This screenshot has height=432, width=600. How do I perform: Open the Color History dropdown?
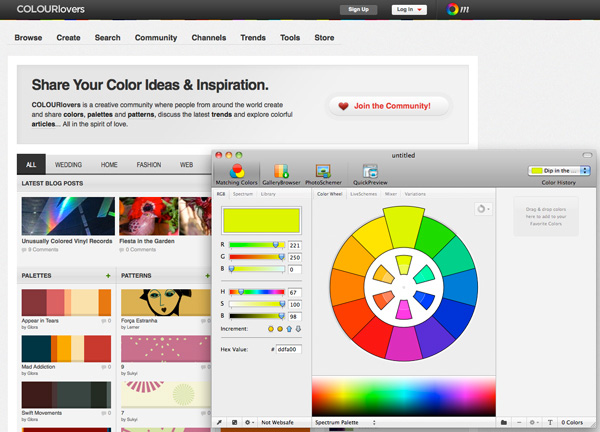tap(559, 171)
